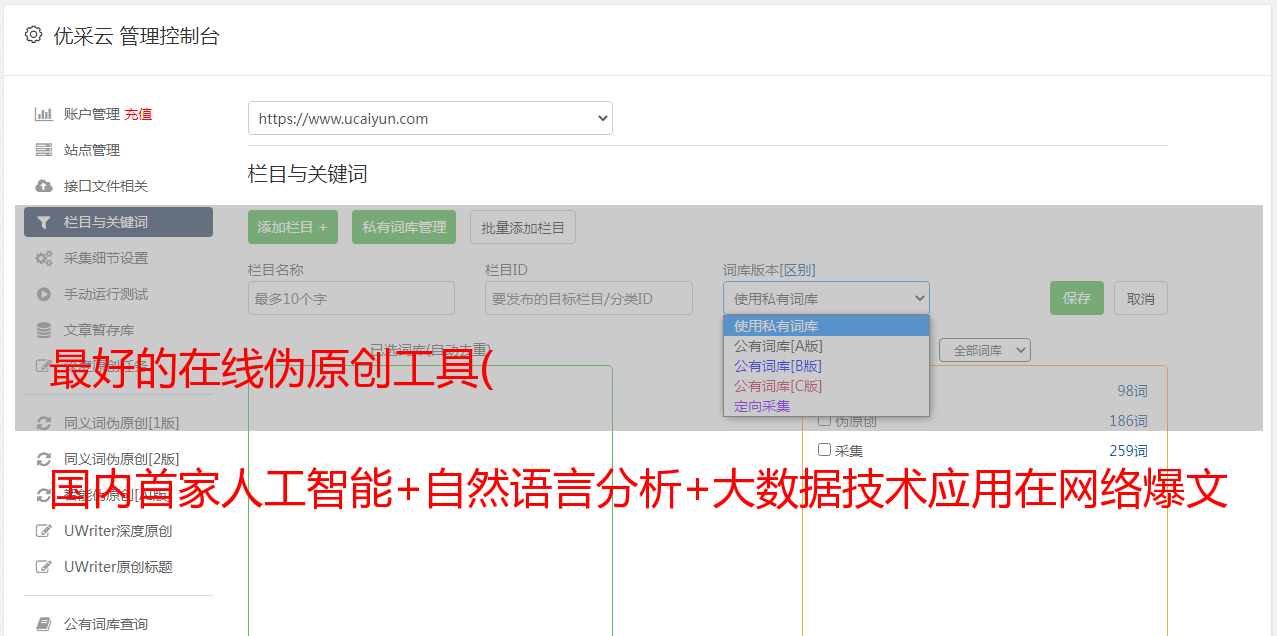Click the cloud upload icon for 接口文件相关
This screenshot has width=1277, height=636.
point(44,186)
